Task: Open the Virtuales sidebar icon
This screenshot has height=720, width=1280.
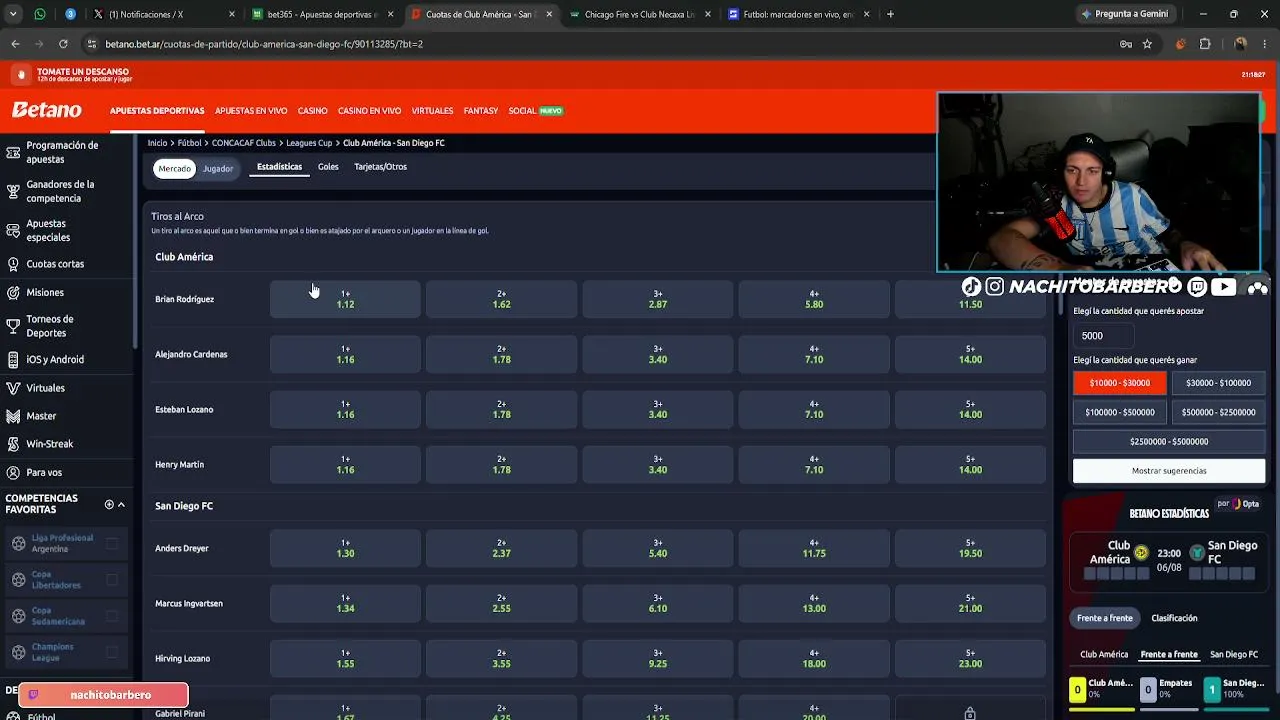Action: (x=13, y=388)
